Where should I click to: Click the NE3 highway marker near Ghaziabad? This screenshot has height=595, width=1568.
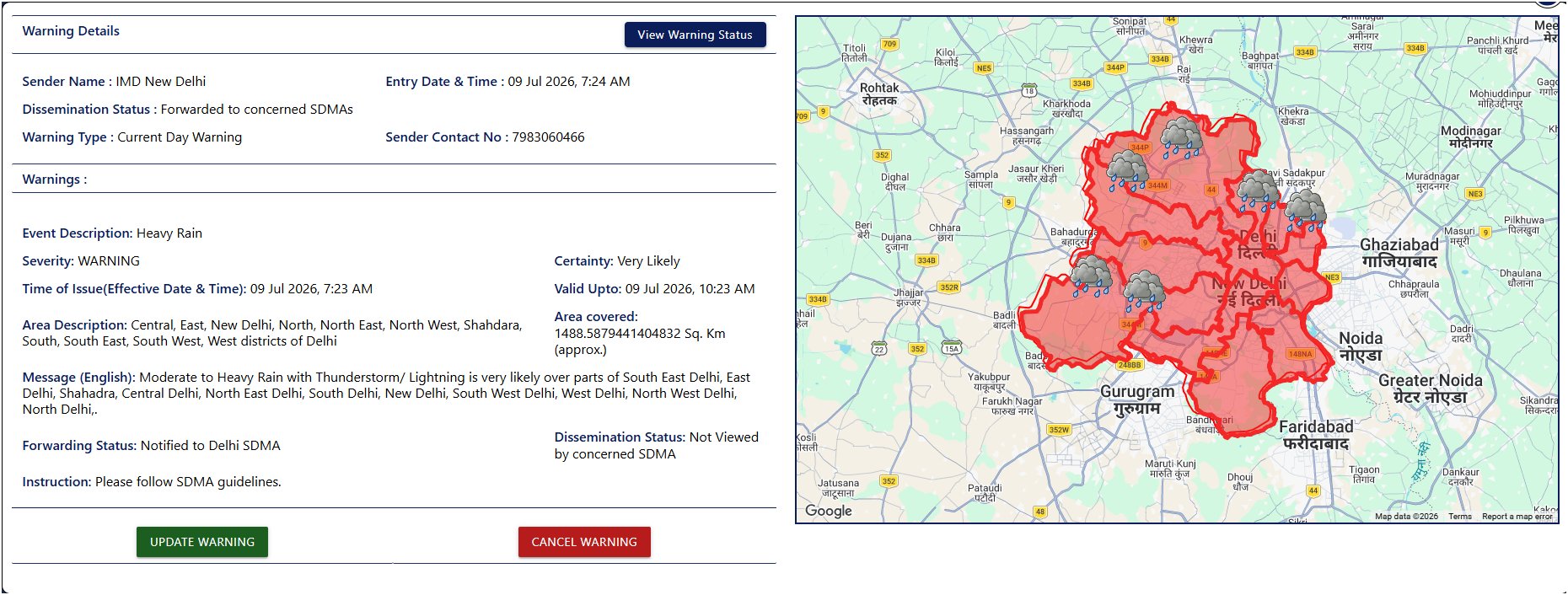(x=1332, y=277)
